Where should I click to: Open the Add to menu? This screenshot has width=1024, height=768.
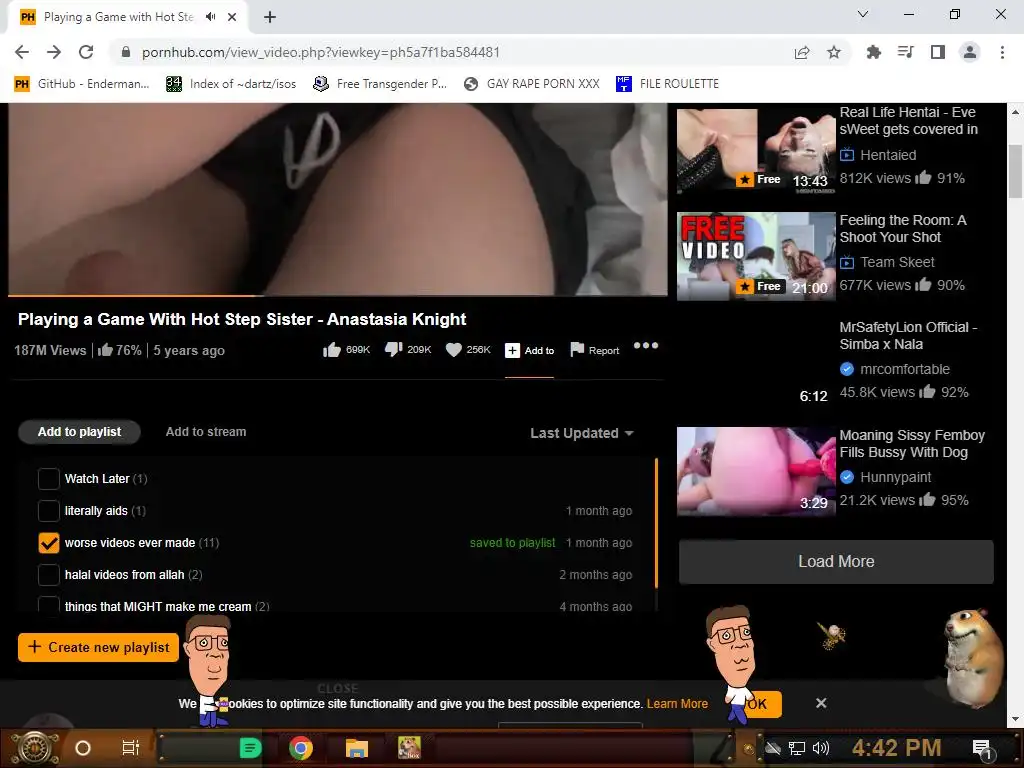coord(530,351)
